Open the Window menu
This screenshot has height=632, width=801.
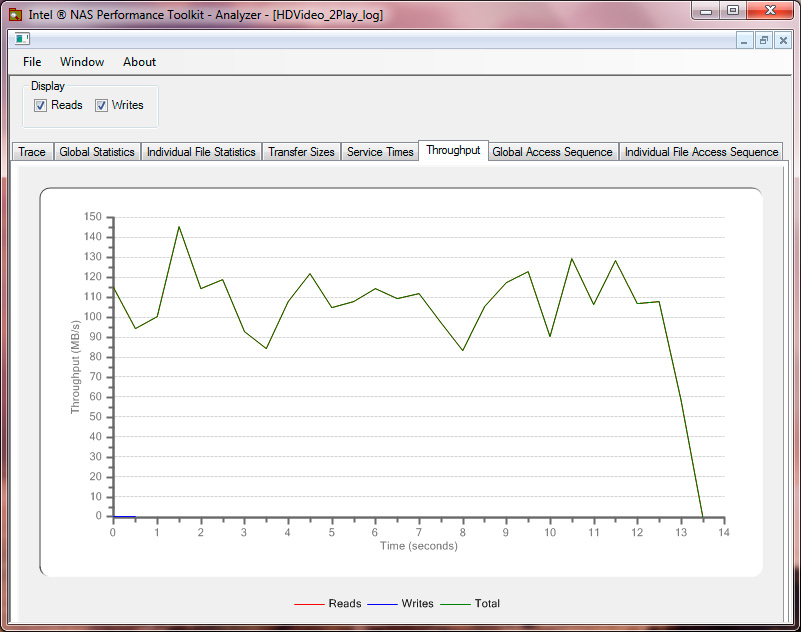coord(82,62)
